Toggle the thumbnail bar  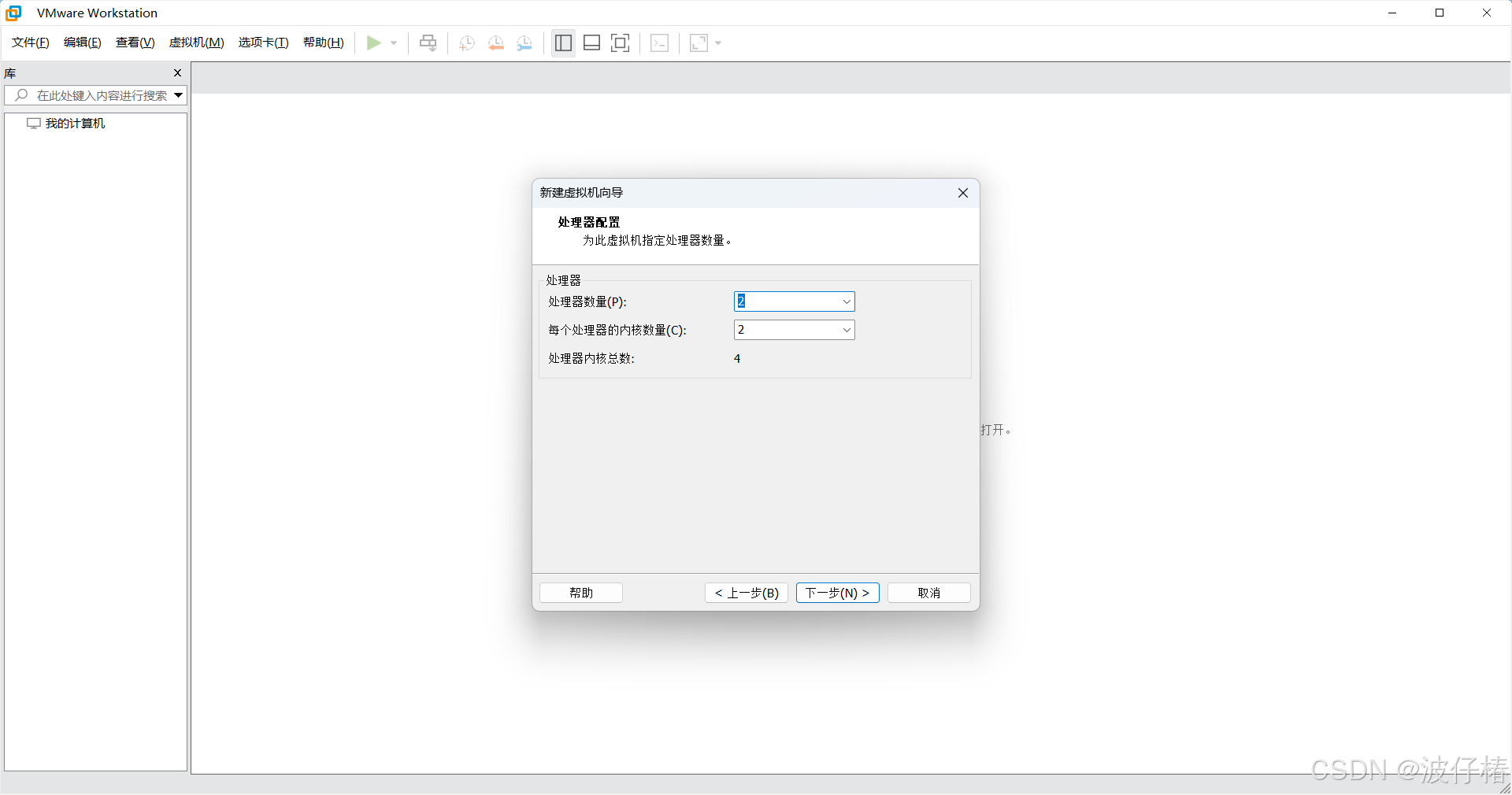point(591,43)
